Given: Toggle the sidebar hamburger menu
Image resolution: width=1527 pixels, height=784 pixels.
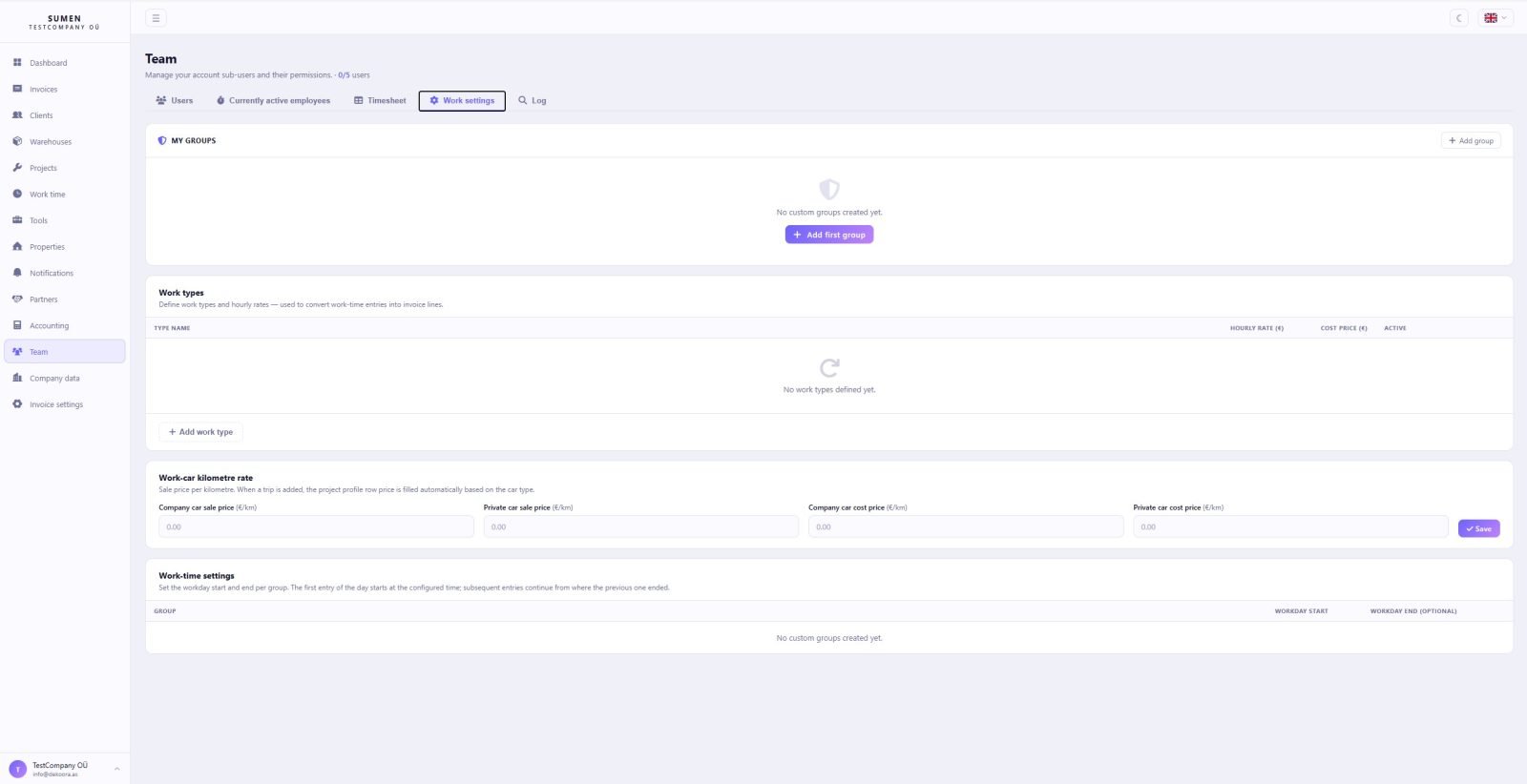Looking at the screenshot, I should coord(157,18).
